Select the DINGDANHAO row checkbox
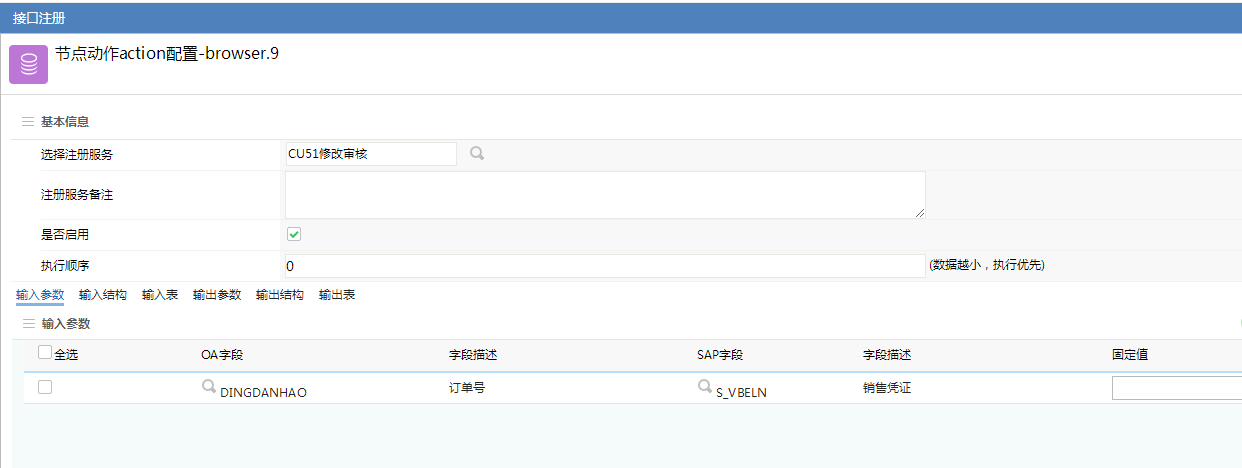The height and width of the screenshot is (468, 1242). tap(45, 387)
